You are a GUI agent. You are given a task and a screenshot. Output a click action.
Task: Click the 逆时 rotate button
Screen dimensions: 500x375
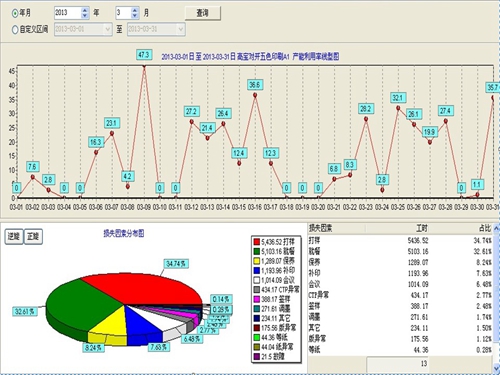[14, 237]
